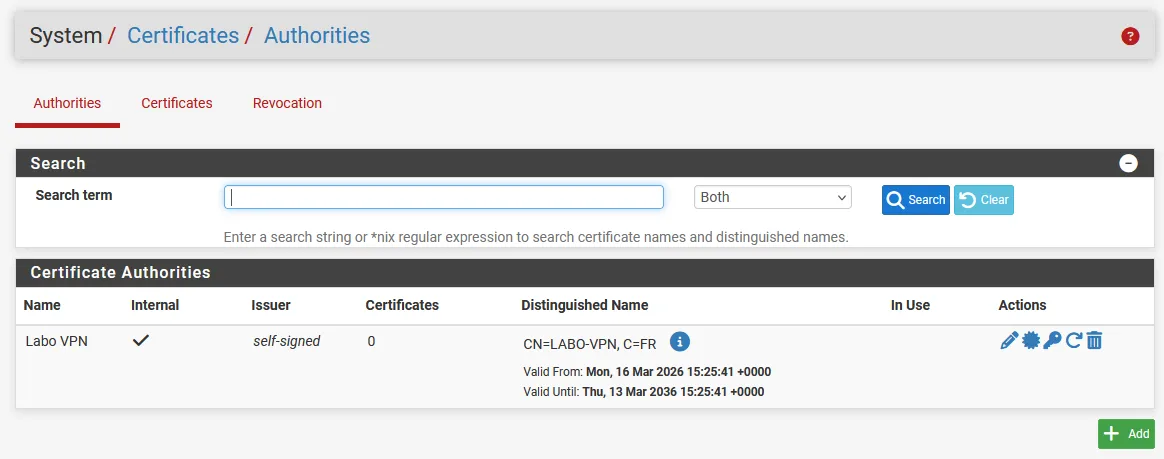
Task: Show info for CN=LABO-VPN distinguished name
Action: 679,342
